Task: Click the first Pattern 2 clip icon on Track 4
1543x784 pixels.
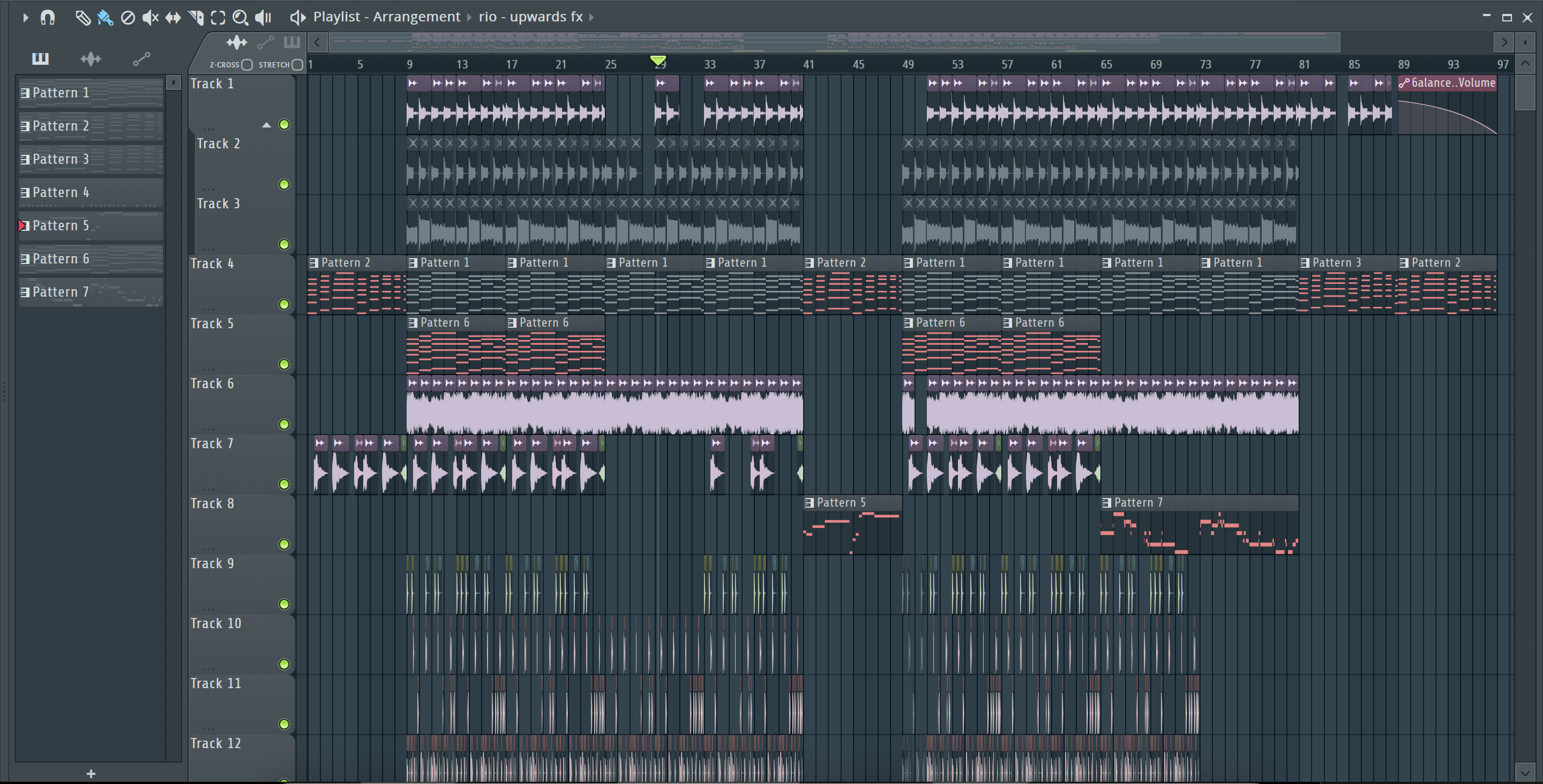Action: (314, 262)
